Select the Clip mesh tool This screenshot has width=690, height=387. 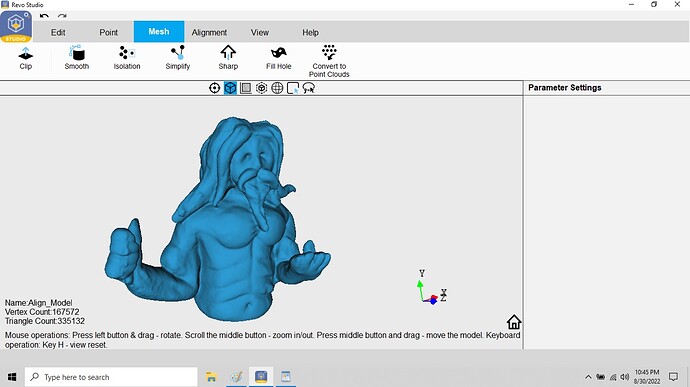point(26,59)
